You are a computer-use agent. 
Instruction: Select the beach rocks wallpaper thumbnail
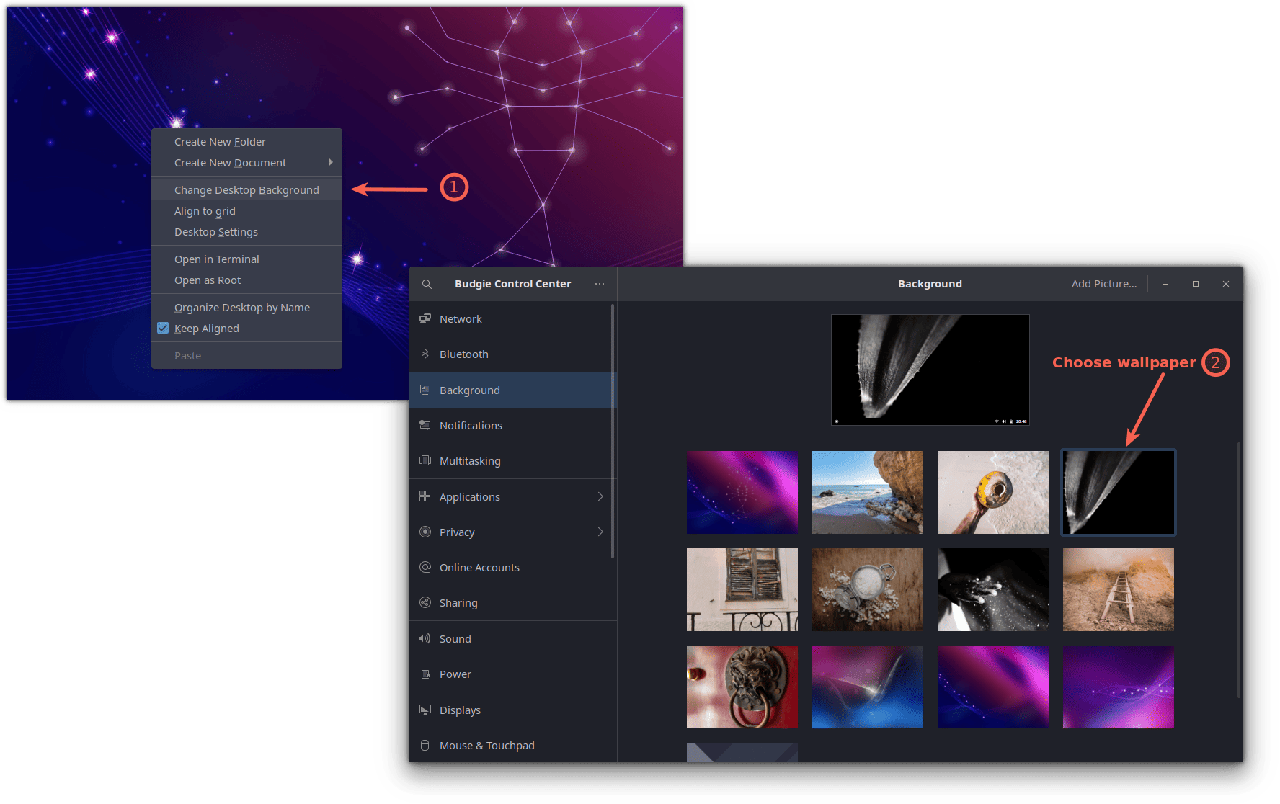pyautogui.click(x=867, y=492)
